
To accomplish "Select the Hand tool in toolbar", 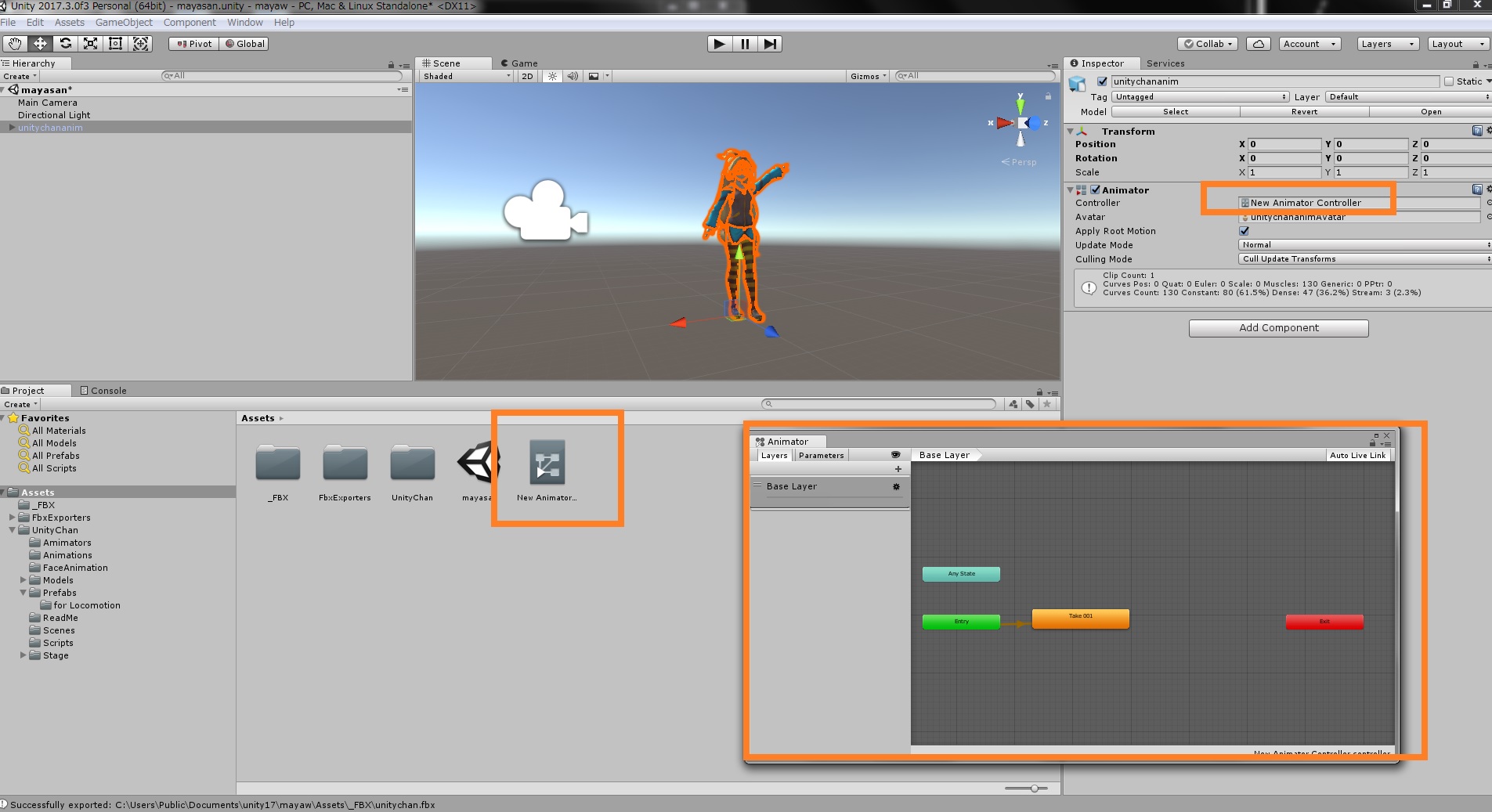I will [15, 44].
